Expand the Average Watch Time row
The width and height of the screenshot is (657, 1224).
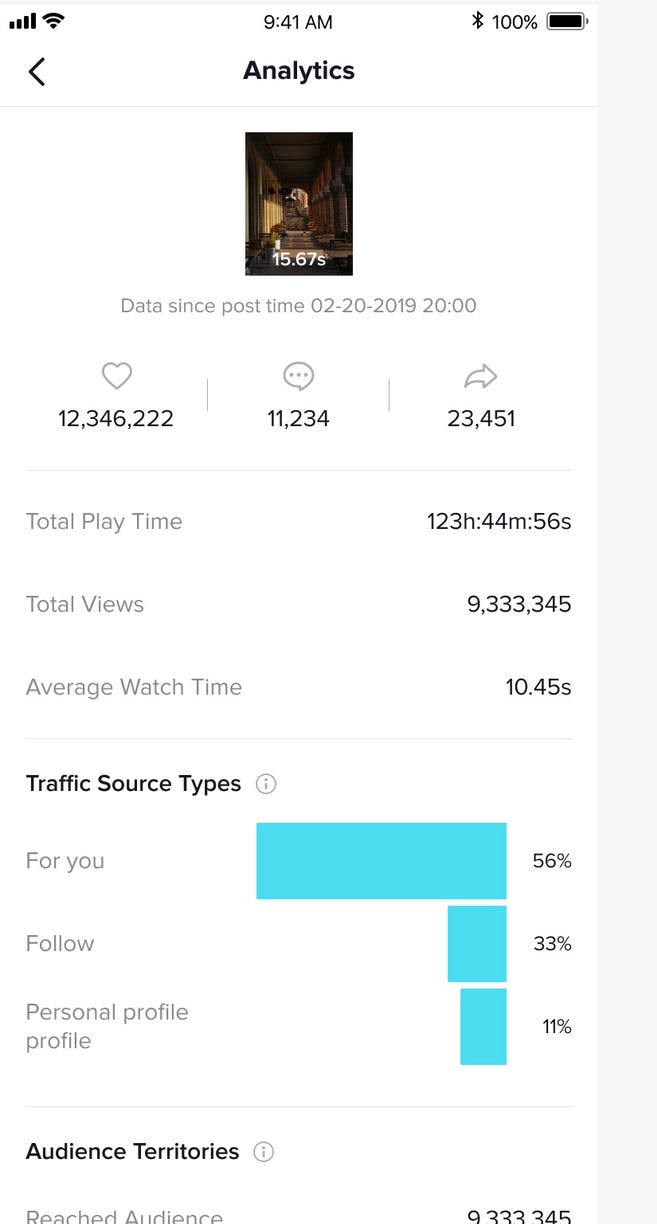(298, 687)
